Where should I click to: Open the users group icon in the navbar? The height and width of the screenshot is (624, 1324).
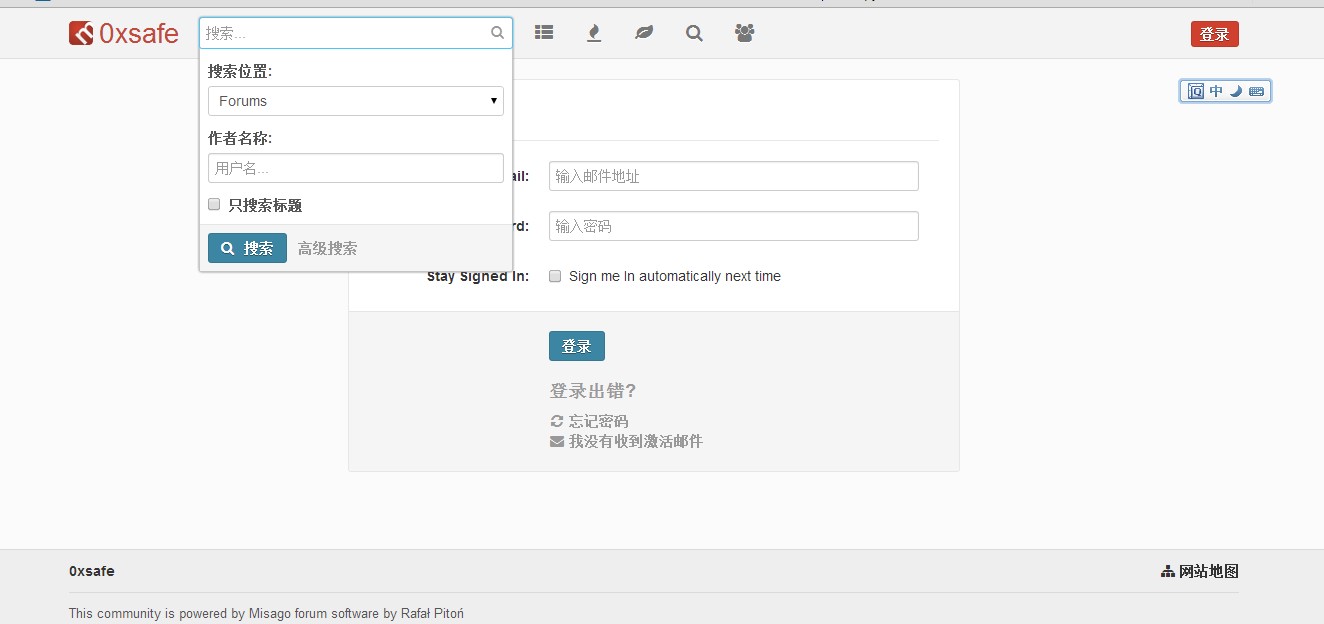[744, 33]
